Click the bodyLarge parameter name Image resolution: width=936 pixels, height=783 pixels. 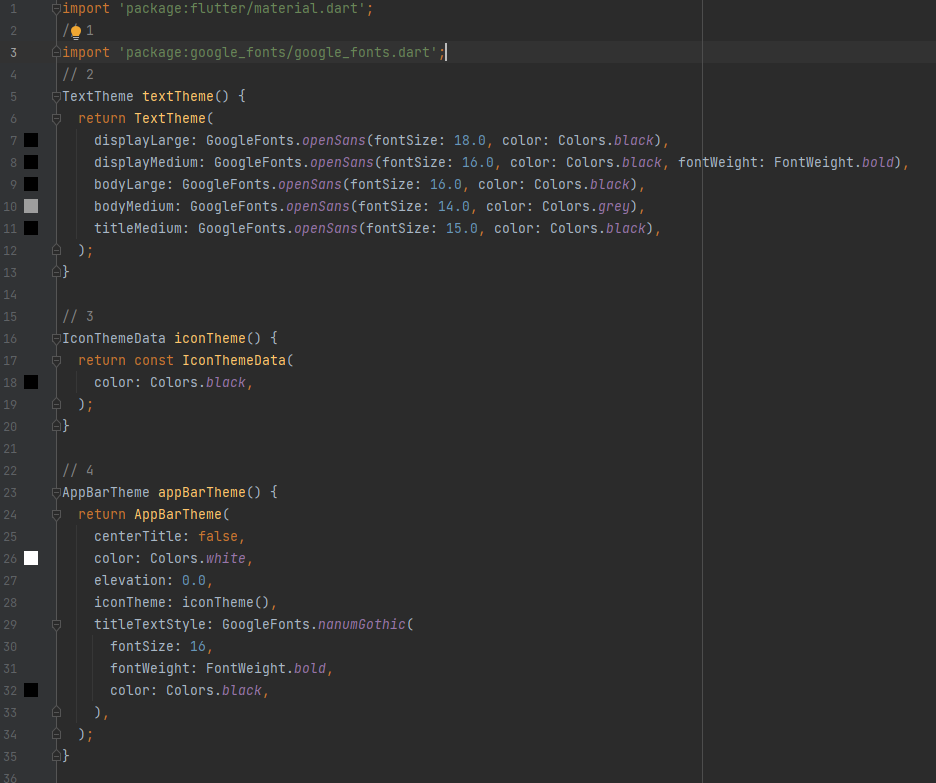click(x=130, y=184)
